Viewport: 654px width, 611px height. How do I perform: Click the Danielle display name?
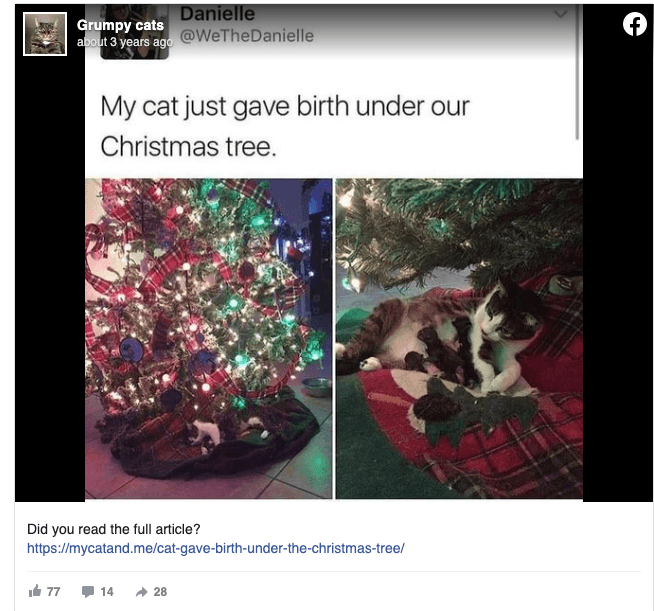(218, 14)
